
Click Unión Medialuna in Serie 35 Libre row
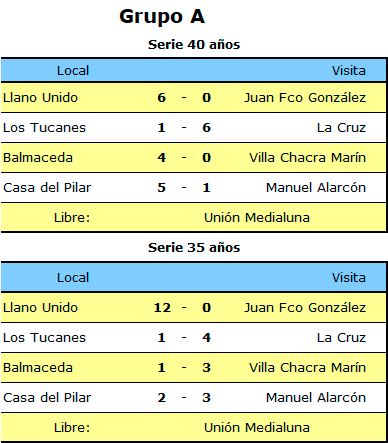click(257, 428)
